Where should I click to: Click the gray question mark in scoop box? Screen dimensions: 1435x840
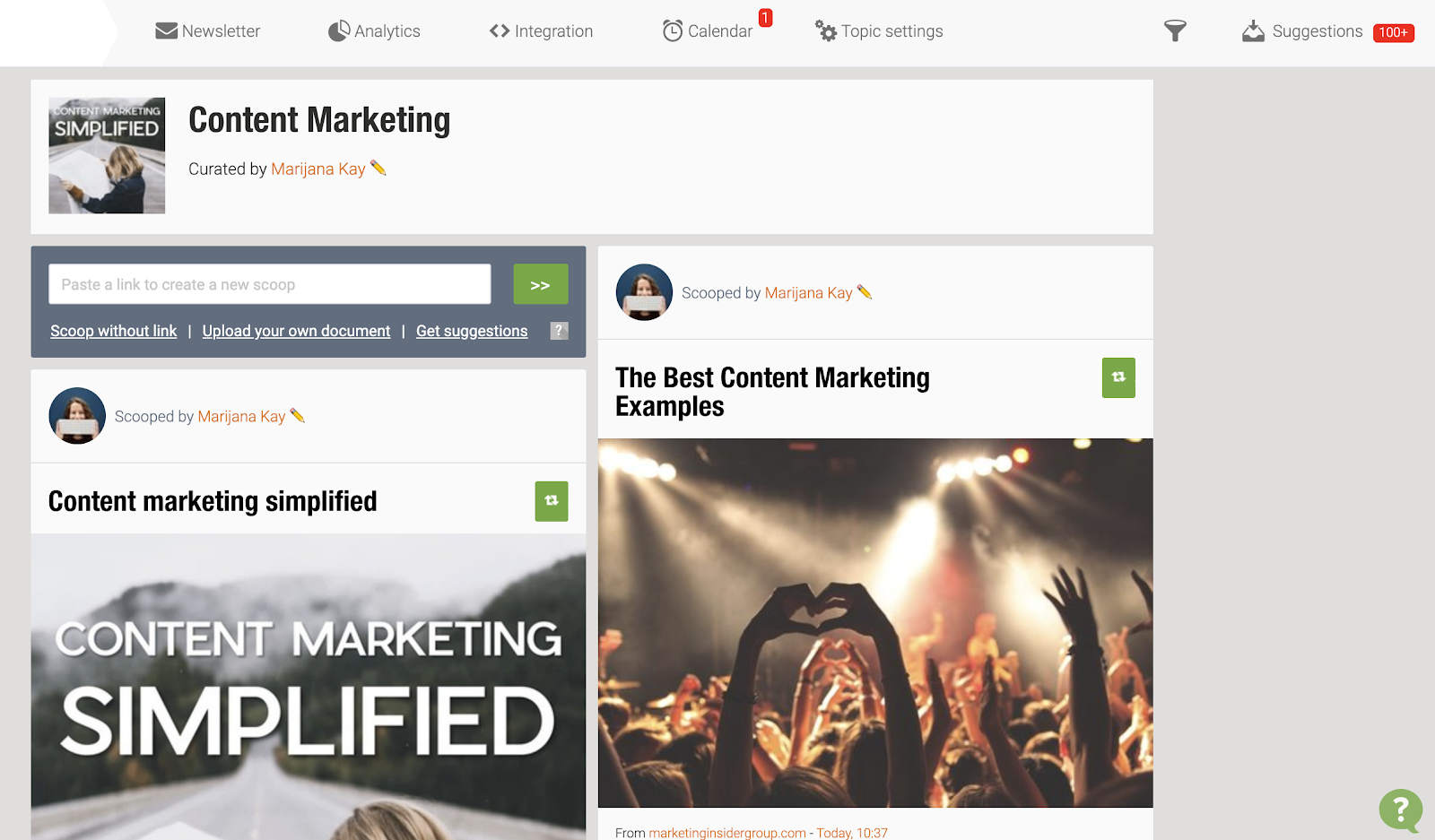pyautogui.click(x=559, y=330)
